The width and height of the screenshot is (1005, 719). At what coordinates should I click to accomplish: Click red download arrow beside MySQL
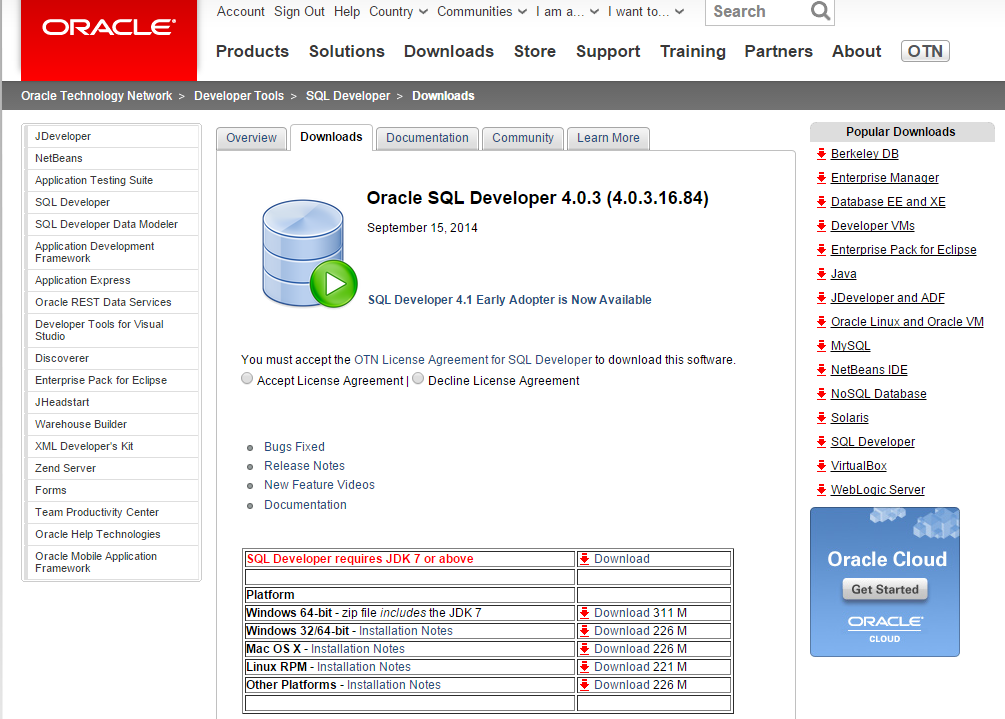(821, 346)
